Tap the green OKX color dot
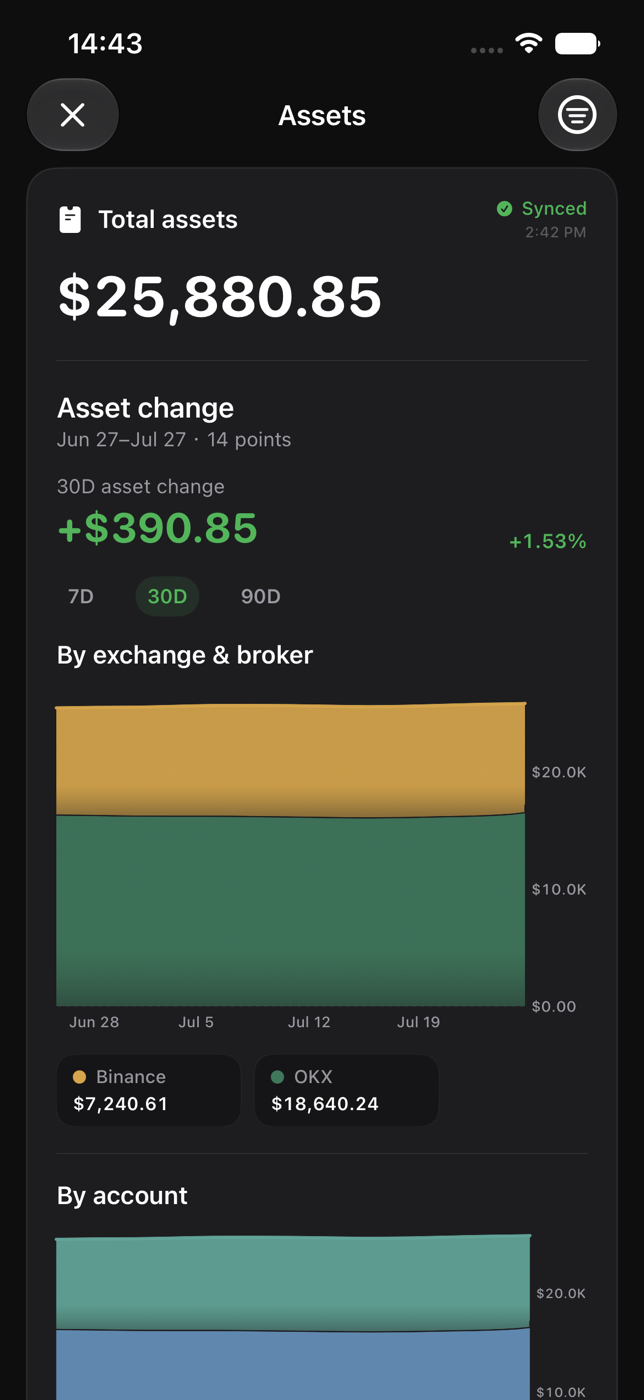The width and height of the screenshot is (644, 1400). click(x=278, y=1077)
